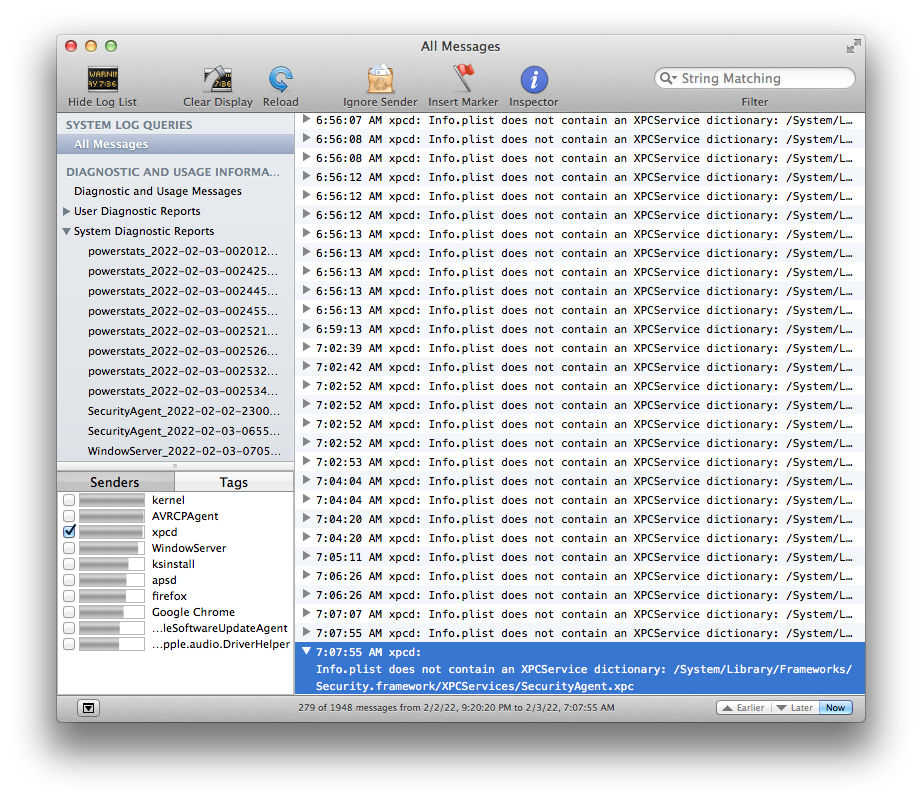Select the WindowServer_2022-02-03-0705 report

(183, 451)
